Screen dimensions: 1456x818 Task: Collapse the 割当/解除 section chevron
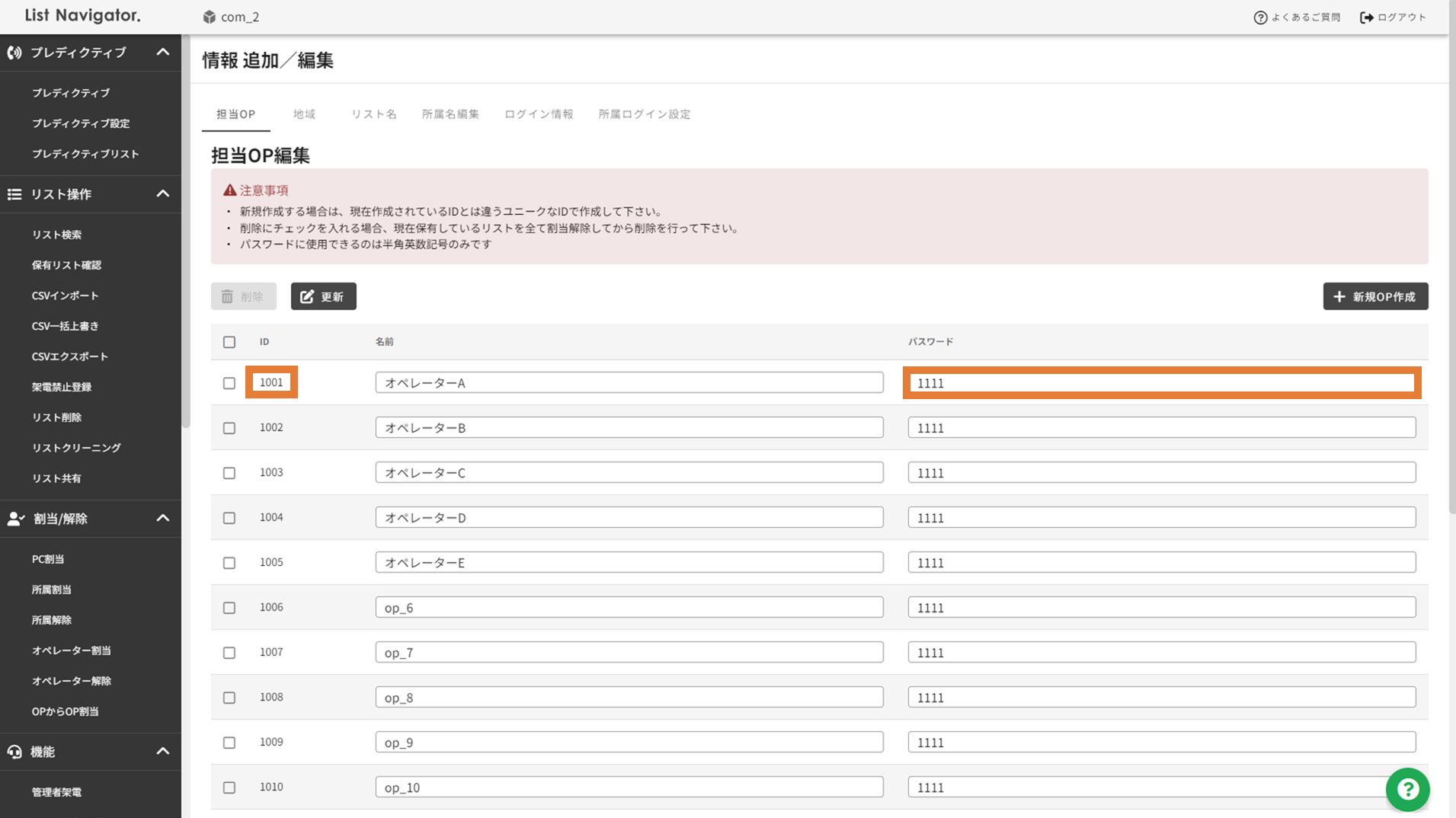162,519
